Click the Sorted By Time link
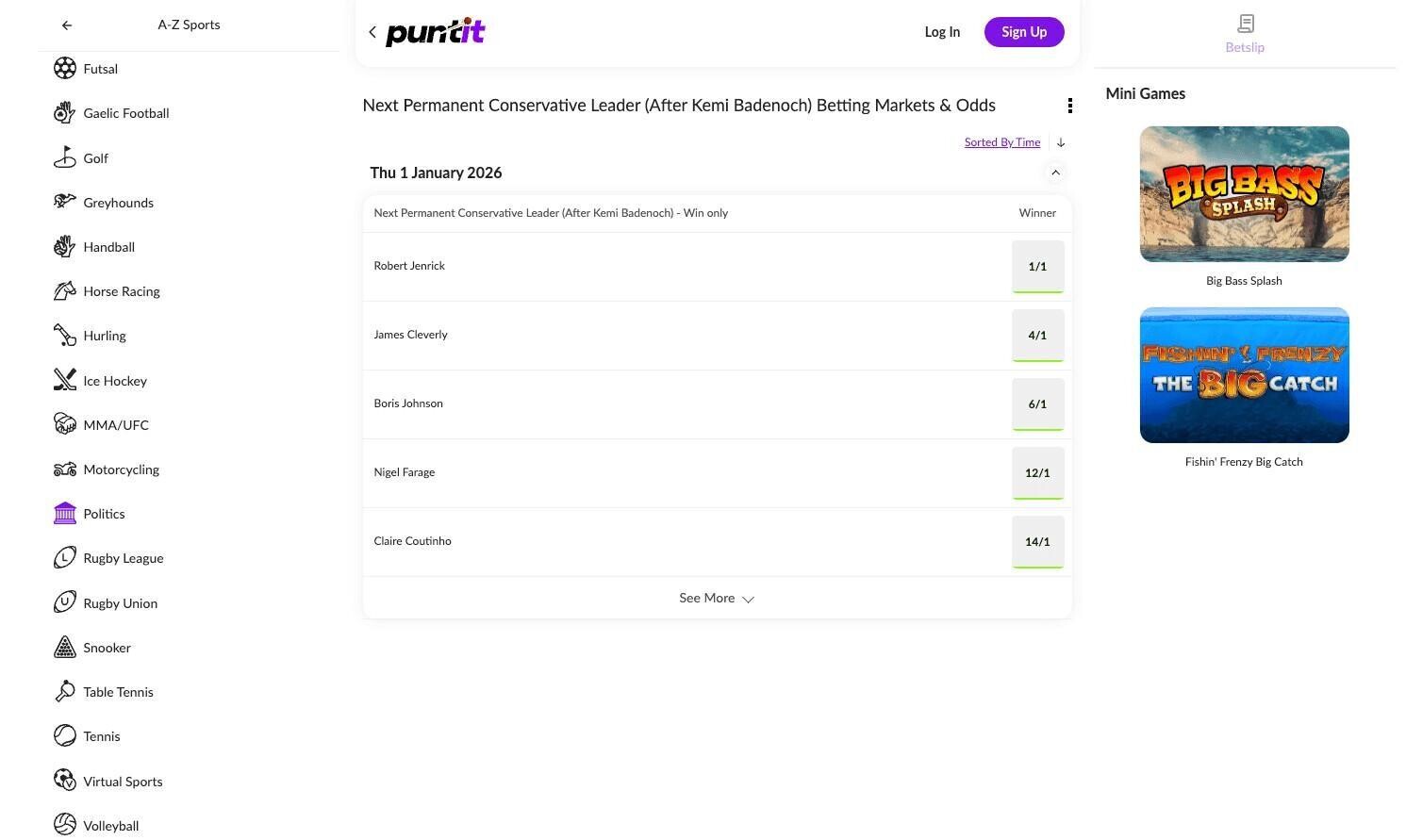Image resolution: width=1406 pixels, height=840 pixels. point(1001,142)
